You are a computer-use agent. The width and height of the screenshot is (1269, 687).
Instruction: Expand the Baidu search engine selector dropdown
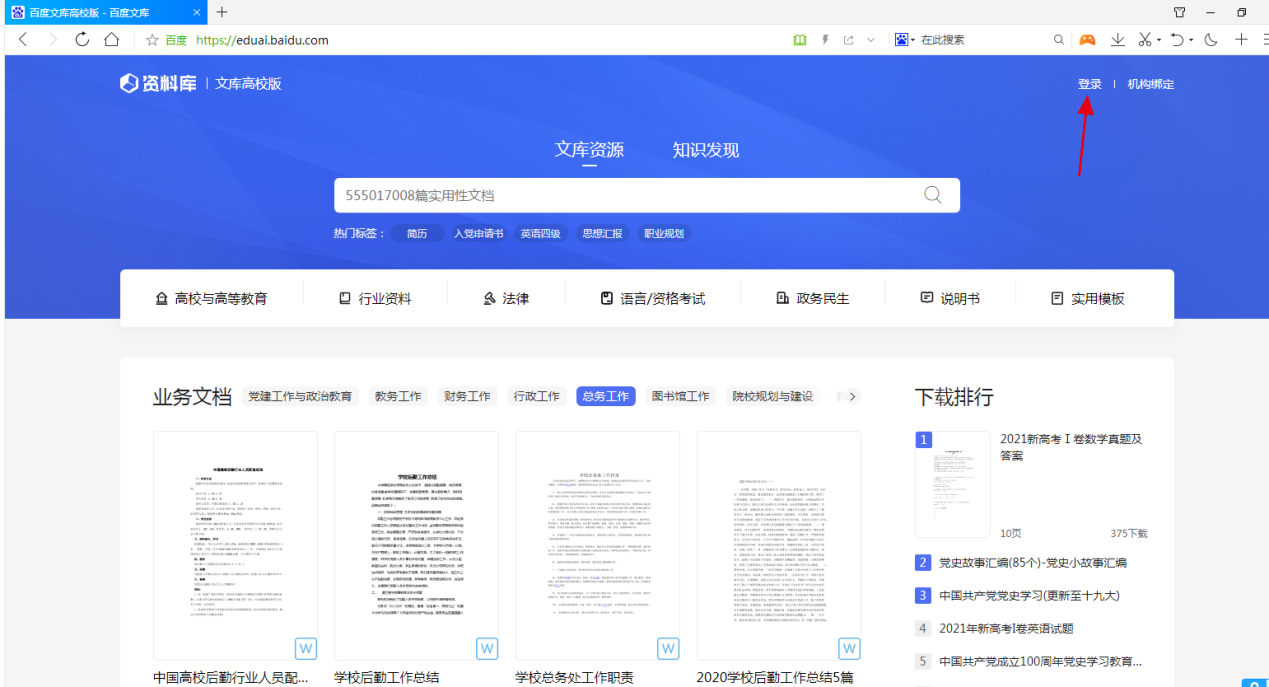coord(904,40)
